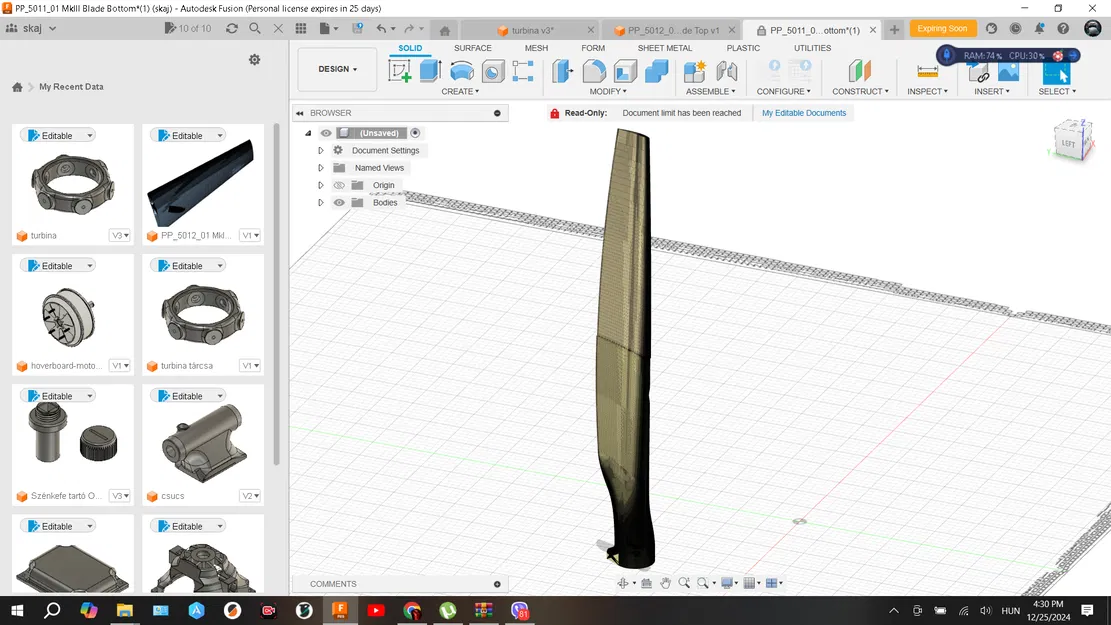Collapse the Unsaved root node

coord(308,133)
